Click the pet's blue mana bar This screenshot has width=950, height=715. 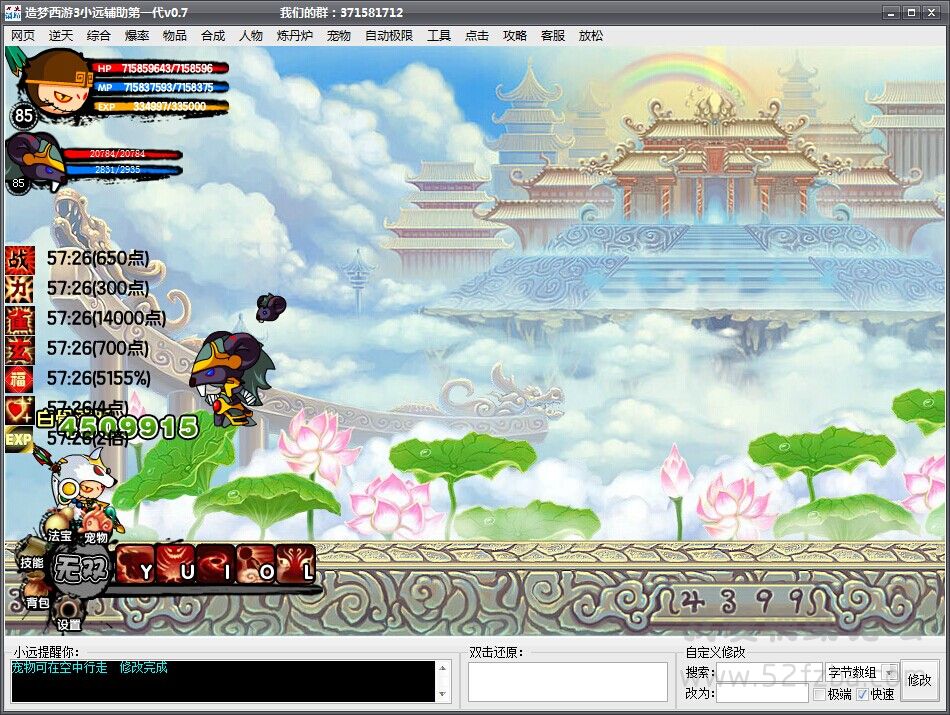(124, 170)
